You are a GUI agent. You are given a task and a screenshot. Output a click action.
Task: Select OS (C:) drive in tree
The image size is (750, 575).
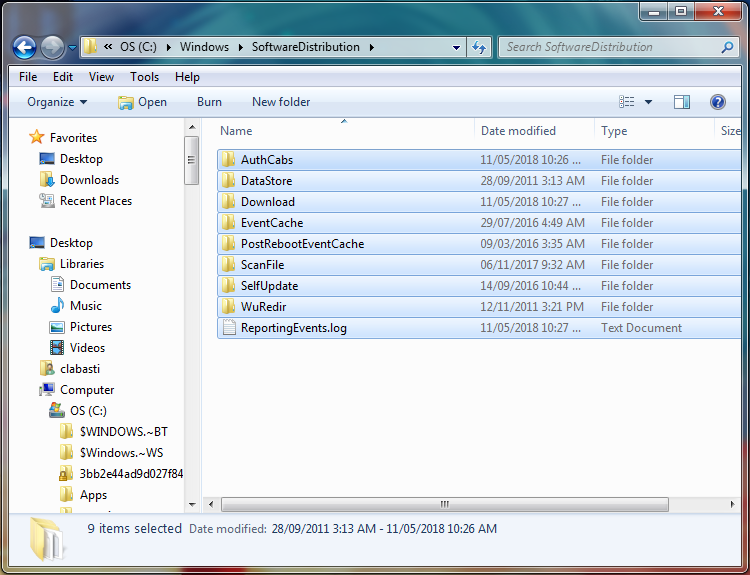coord(78,411)
